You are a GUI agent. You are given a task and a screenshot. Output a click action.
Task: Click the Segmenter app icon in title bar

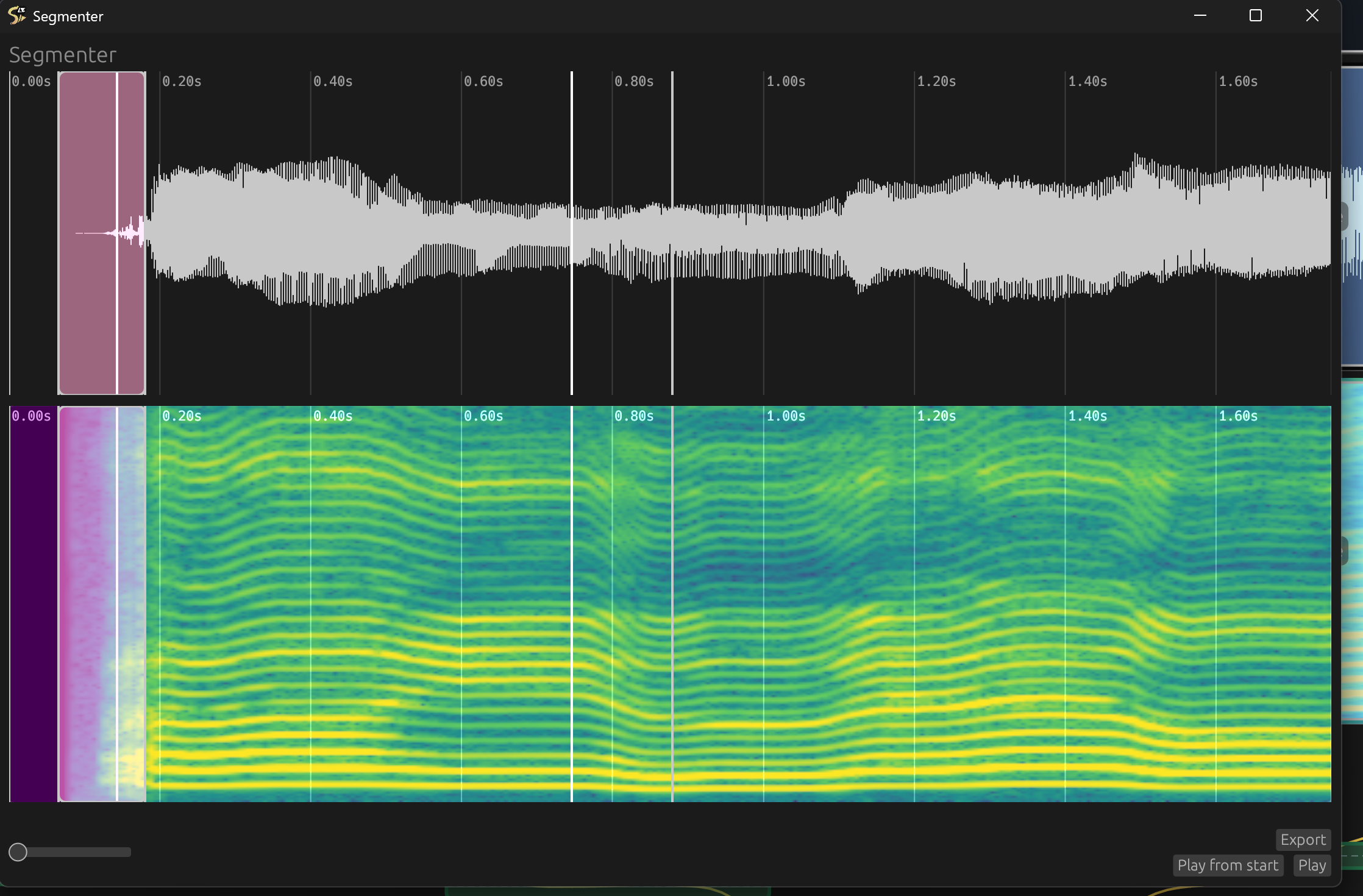click(x=17, y=15)
